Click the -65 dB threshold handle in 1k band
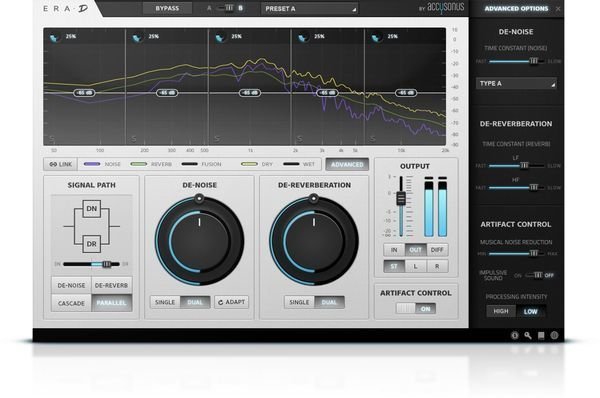 [250, 93]
